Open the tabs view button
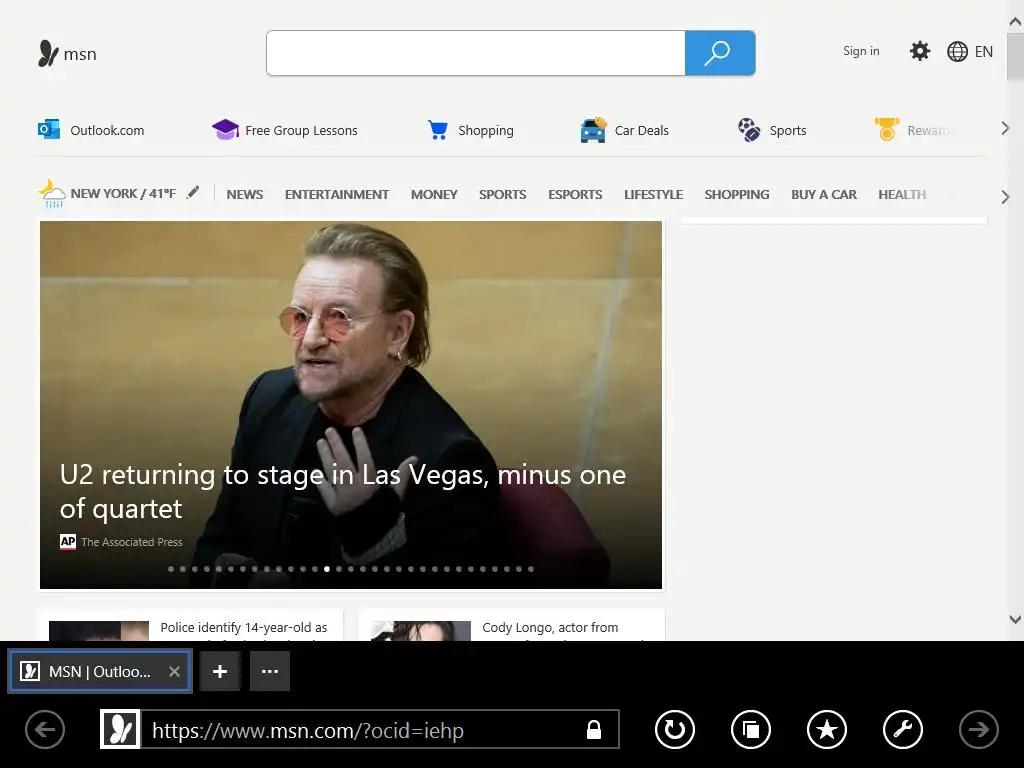The width and height of the screenshot is (1024, 768). pos(751,729)
